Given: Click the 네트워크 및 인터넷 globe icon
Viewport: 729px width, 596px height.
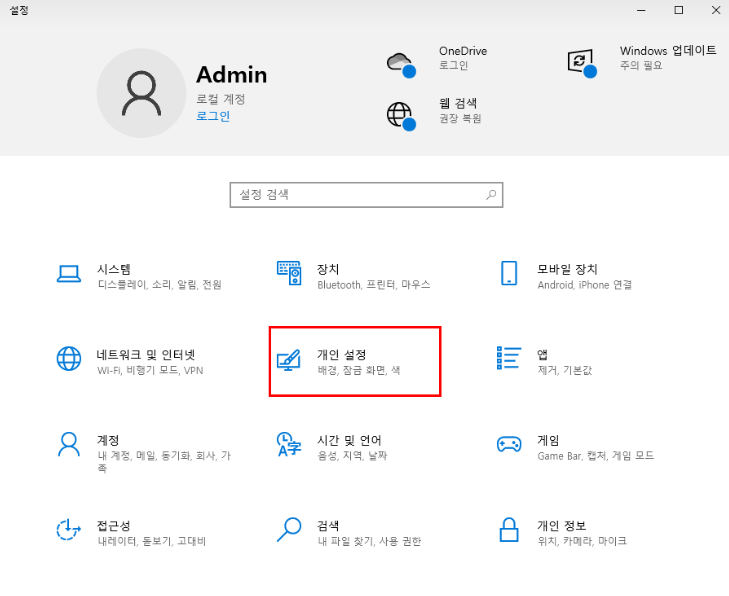Looking at the screenshot, I should coord(68,359).
